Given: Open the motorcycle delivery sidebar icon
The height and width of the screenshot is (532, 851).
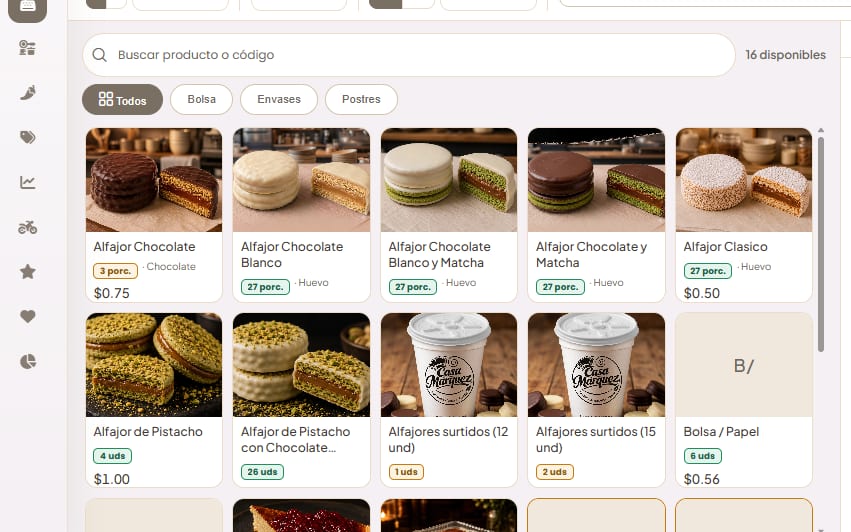Looking at the screenshot, I should tap(28, 227).
